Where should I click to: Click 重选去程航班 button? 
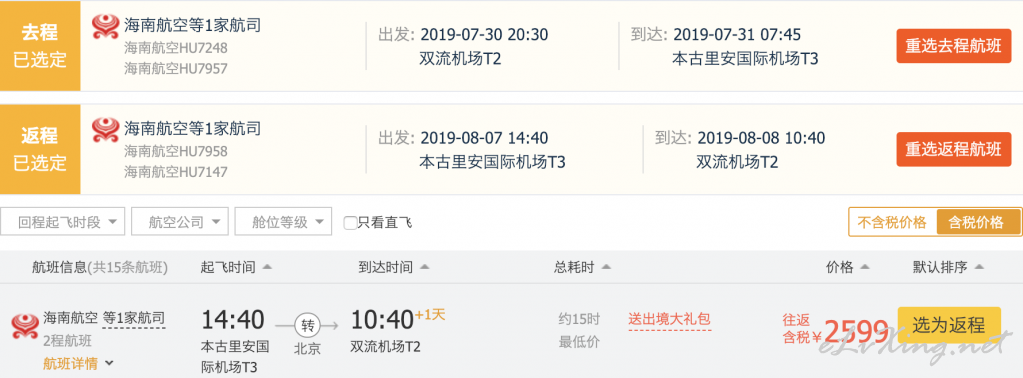[x=953, y=46]
